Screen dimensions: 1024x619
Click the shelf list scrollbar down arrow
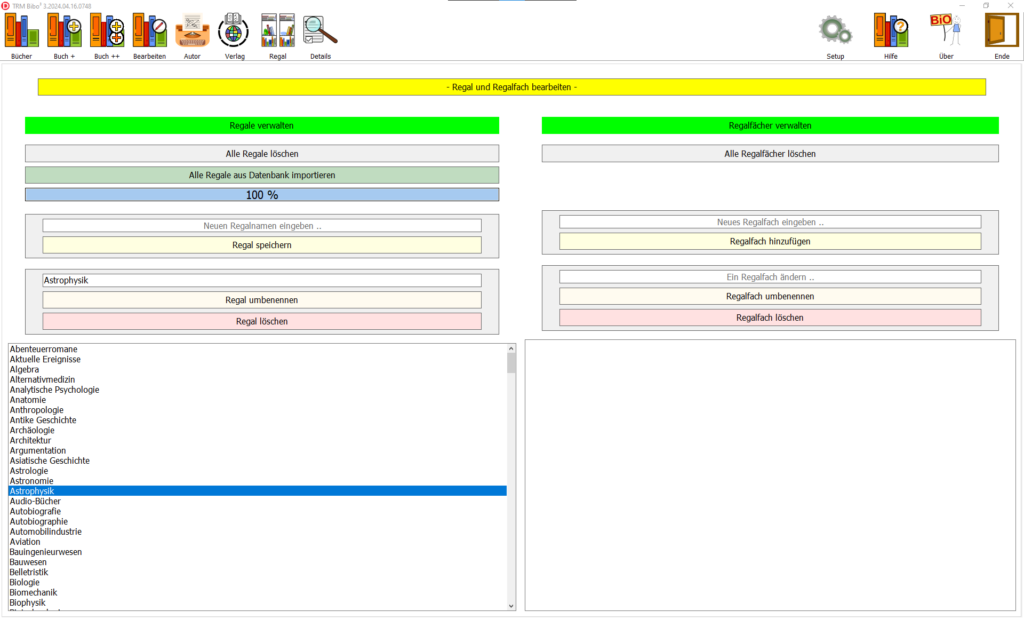pyautogui.click(x=512, y=605)
